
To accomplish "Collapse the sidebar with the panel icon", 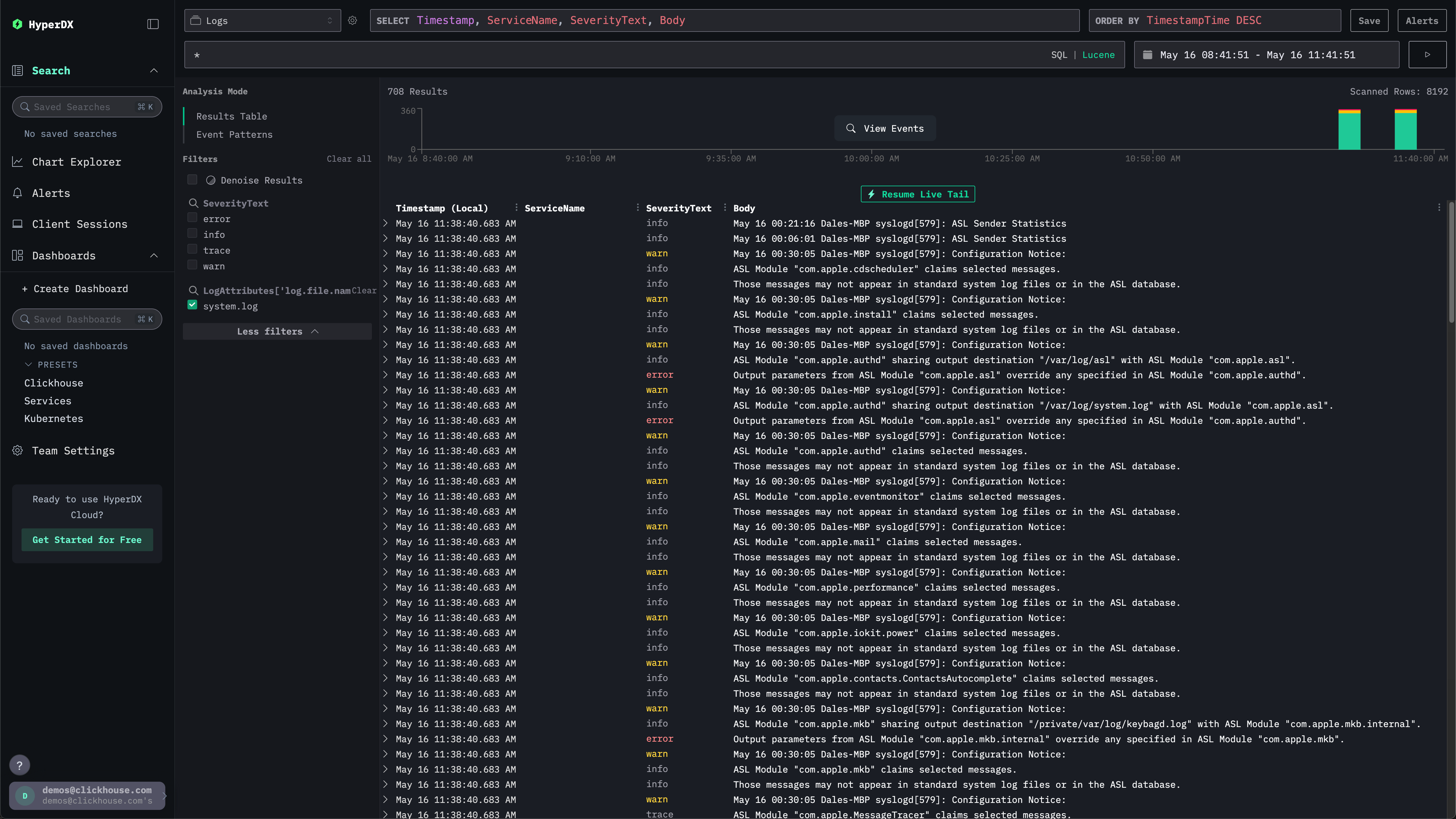I will (153, 24).
